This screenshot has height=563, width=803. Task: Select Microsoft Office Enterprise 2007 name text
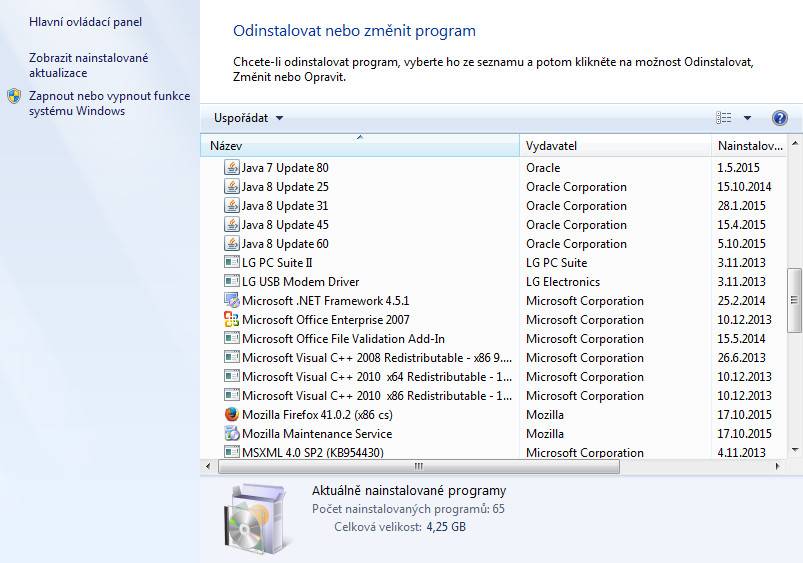pyautogui.click(x=326, y=319)
